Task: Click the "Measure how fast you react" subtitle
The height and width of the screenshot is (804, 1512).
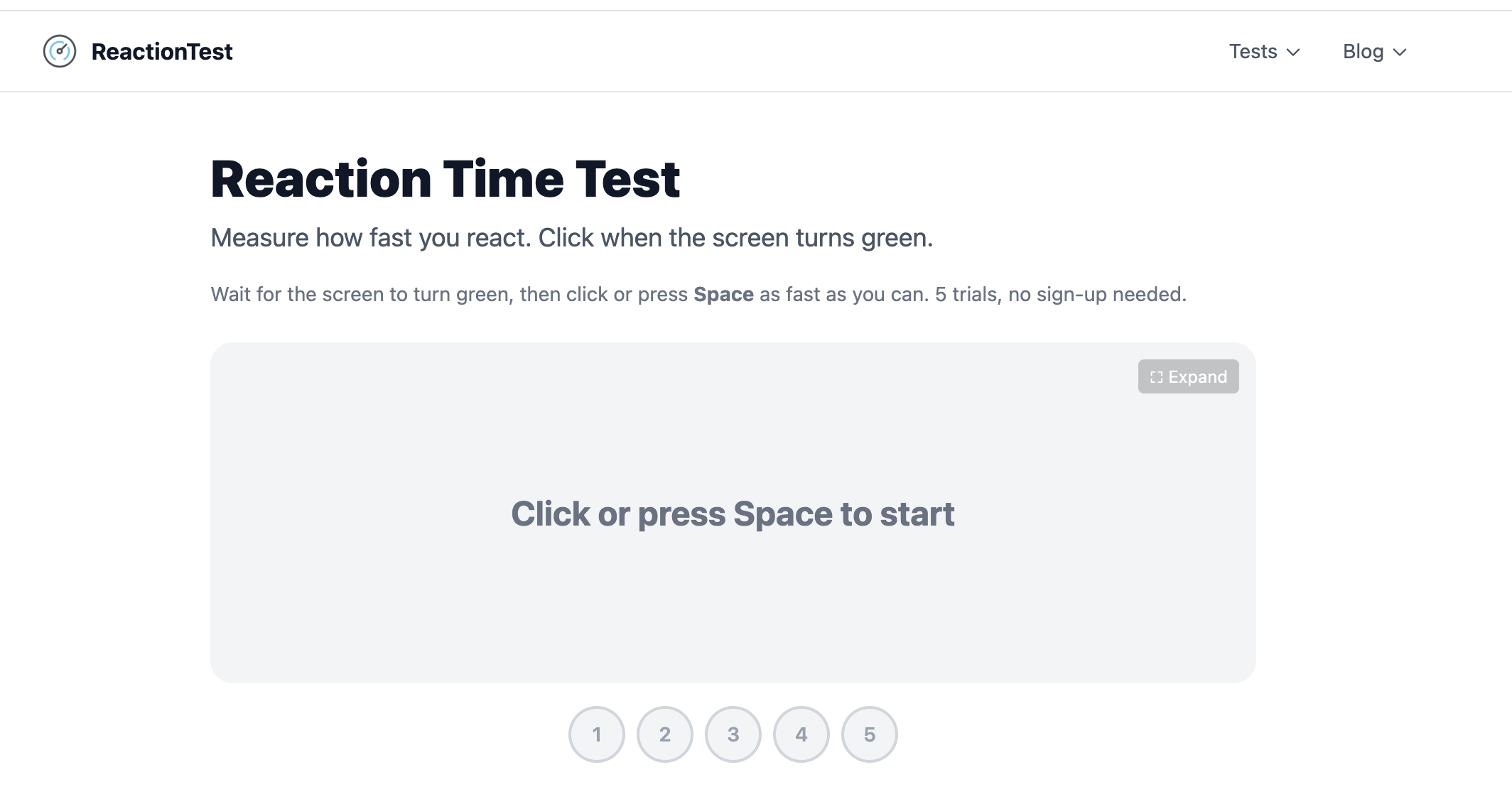Action: pyautogui.click(x=371, y=238)
